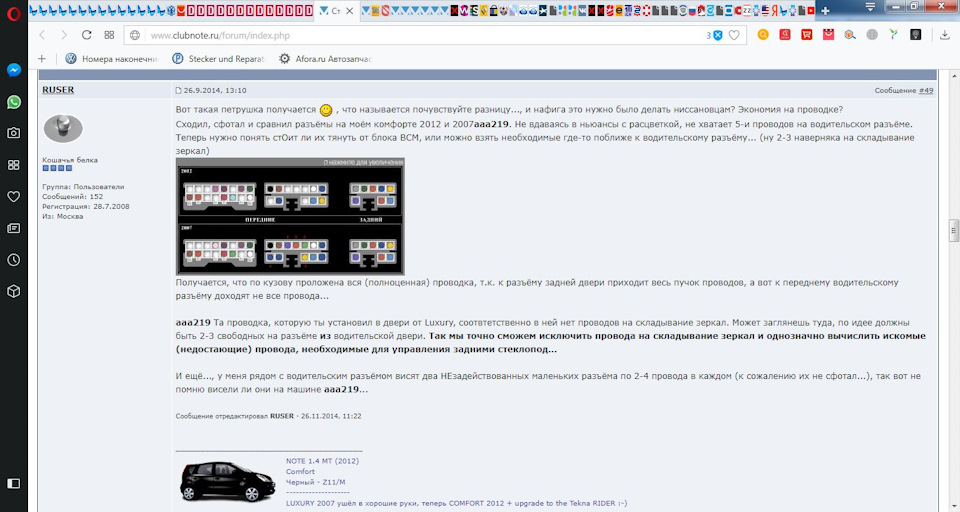Add page to bookmarks with heart icon
Screen dimensions: 960x512
(734, 36)
